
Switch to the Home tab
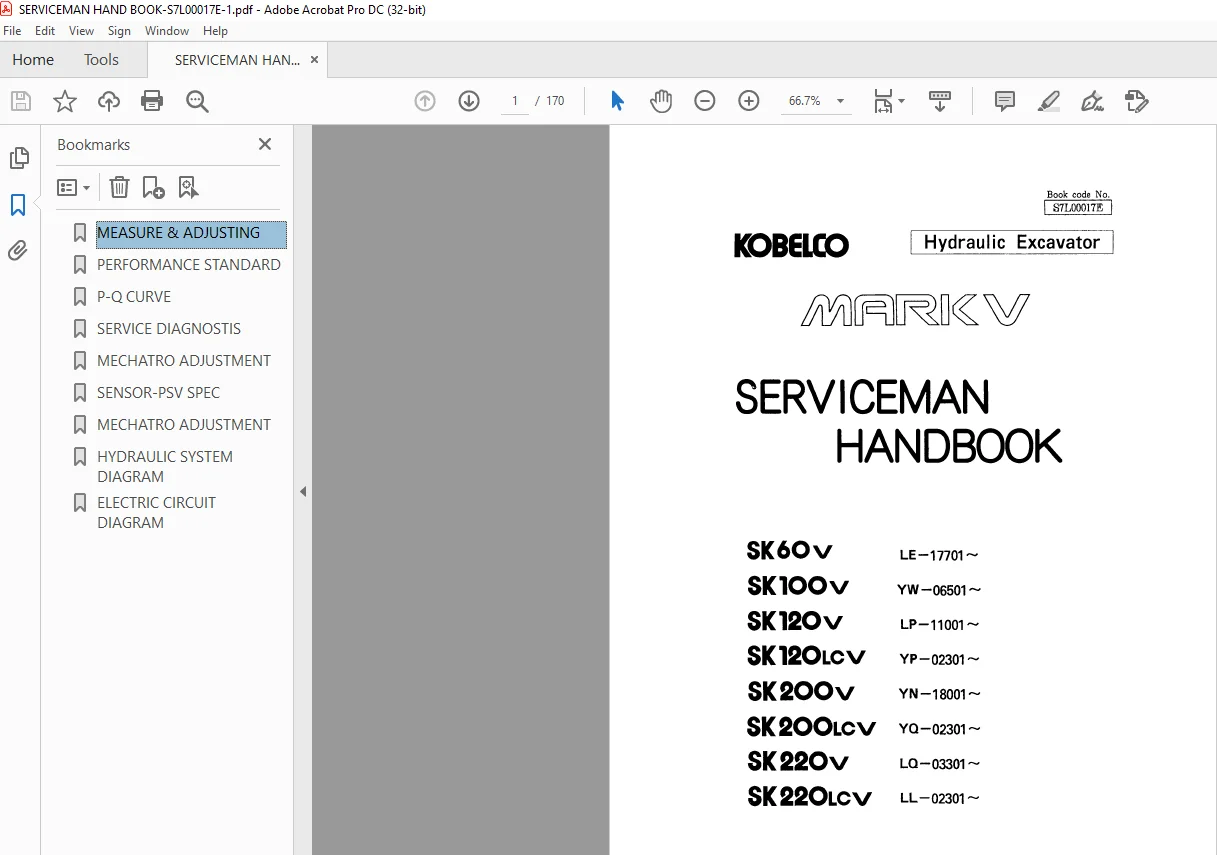33,60
